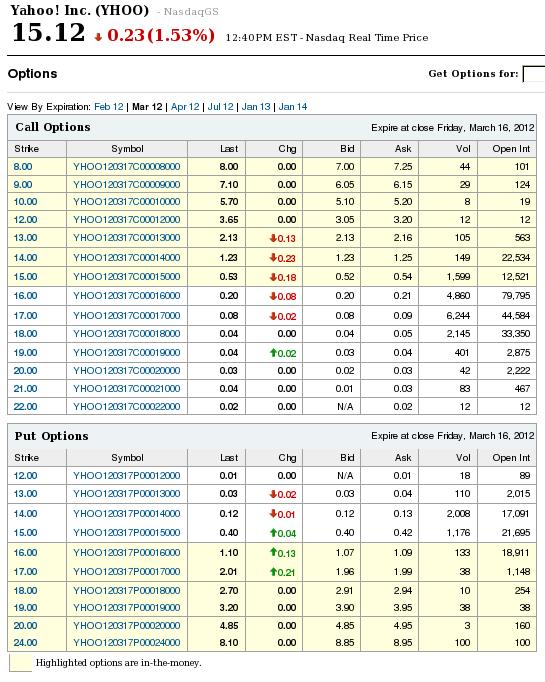Image resolution: width=545 pixels, height=682 pixels.
Task: Open call symbol YHOO120317C00010000
Action: pos(127,202)
